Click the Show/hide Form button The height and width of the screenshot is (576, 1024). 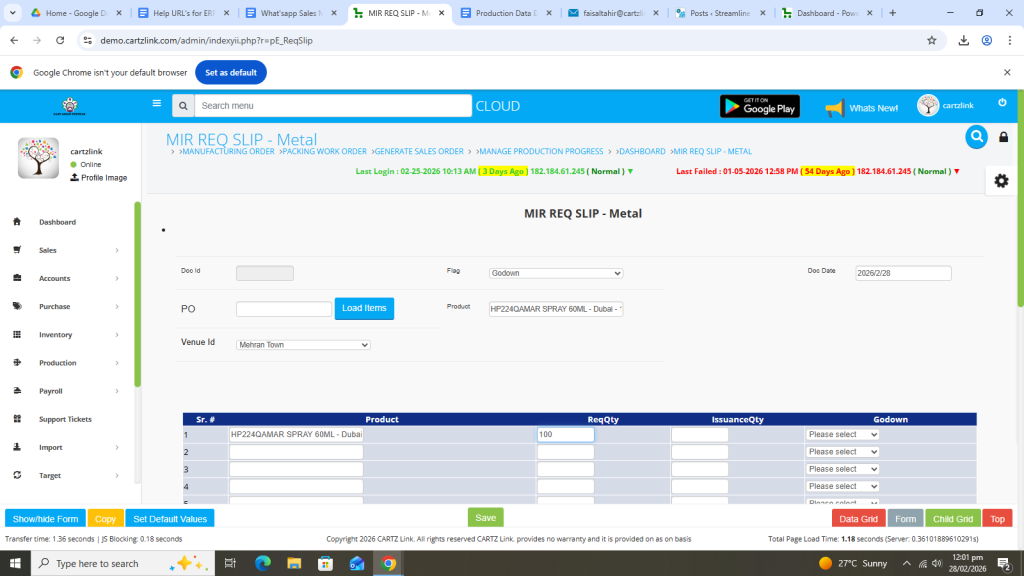point(45,518)
